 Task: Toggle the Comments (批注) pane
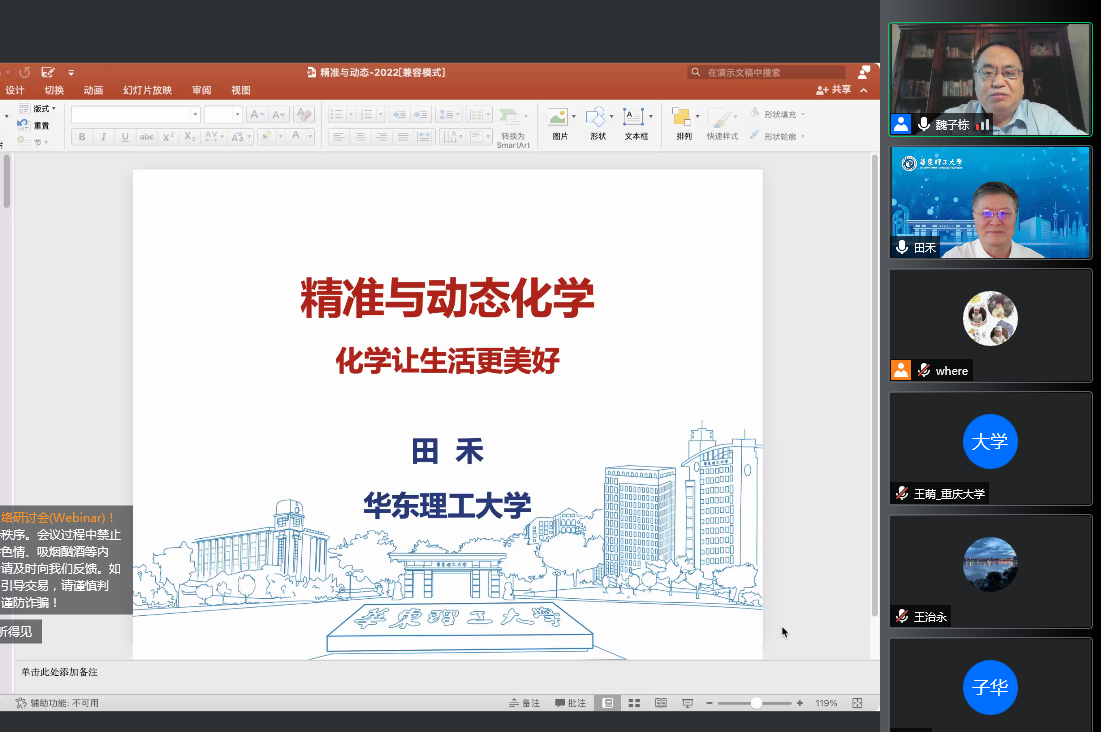(570, 703)
